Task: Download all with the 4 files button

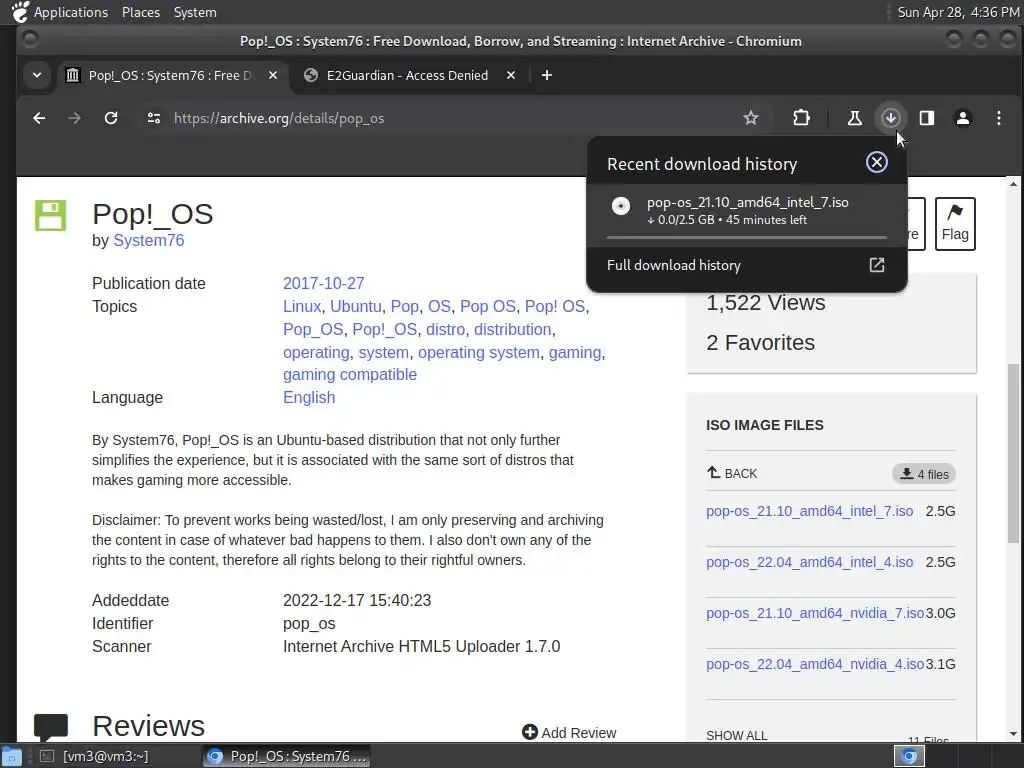Action: click(x=924, y=474)
